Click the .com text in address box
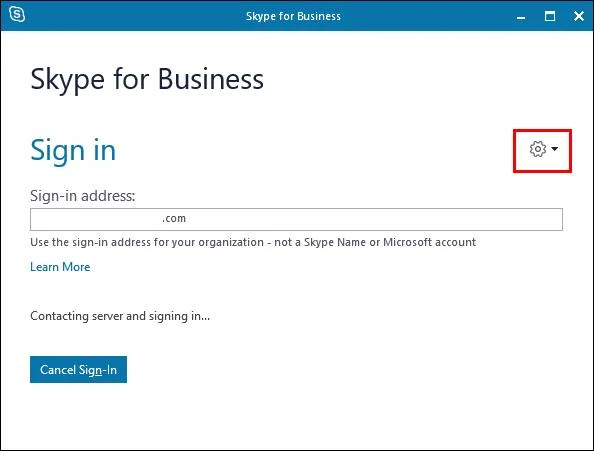594x451 pixels. [174, 218]
